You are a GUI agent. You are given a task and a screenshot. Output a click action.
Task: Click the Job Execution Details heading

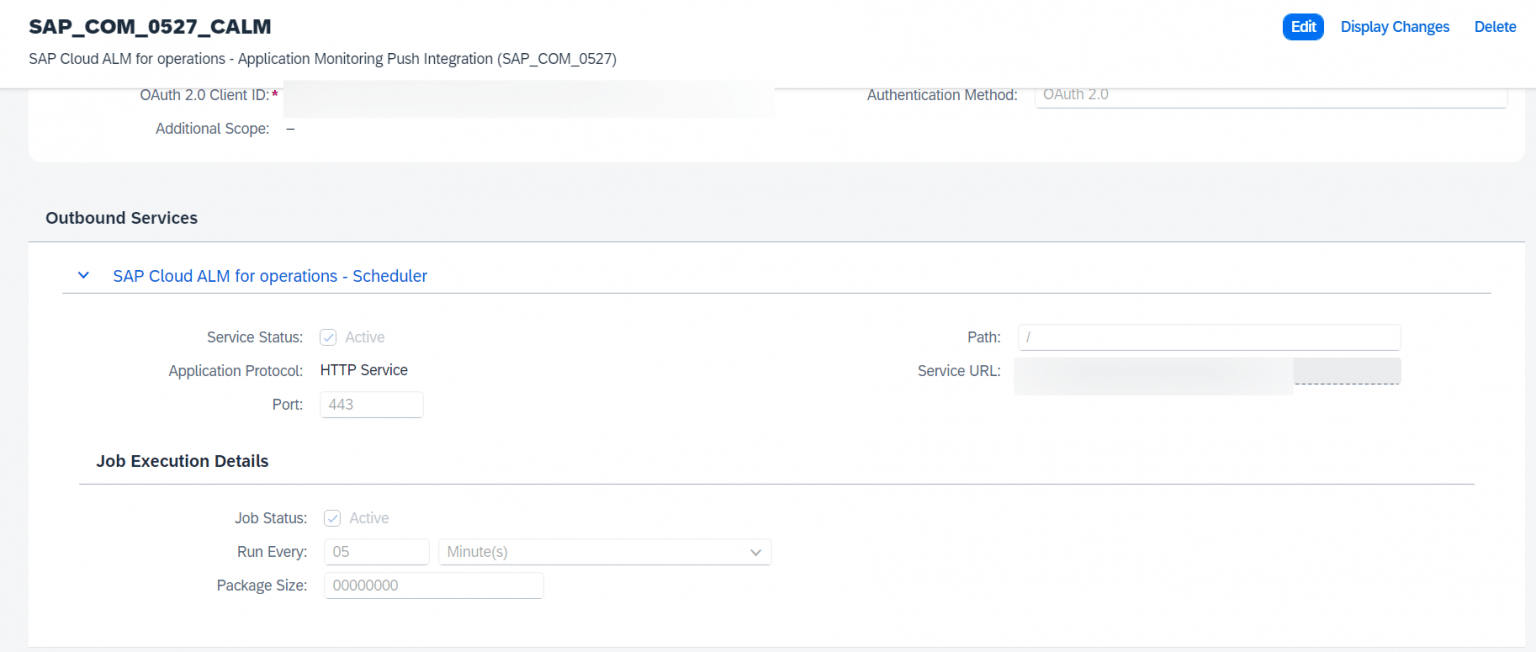tap(182, 461)
